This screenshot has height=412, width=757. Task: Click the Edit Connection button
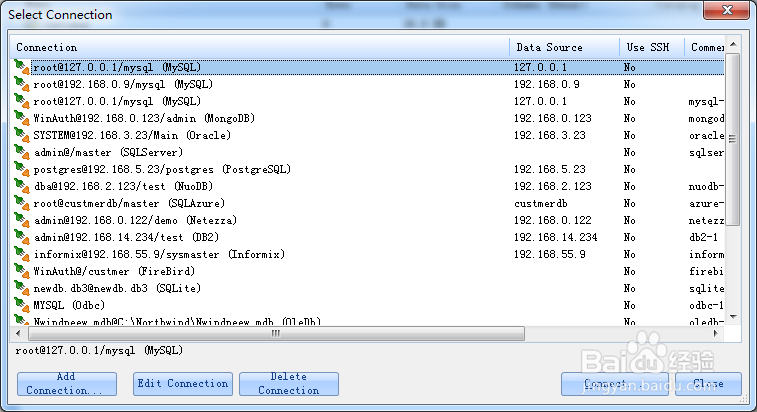[182, 384]
